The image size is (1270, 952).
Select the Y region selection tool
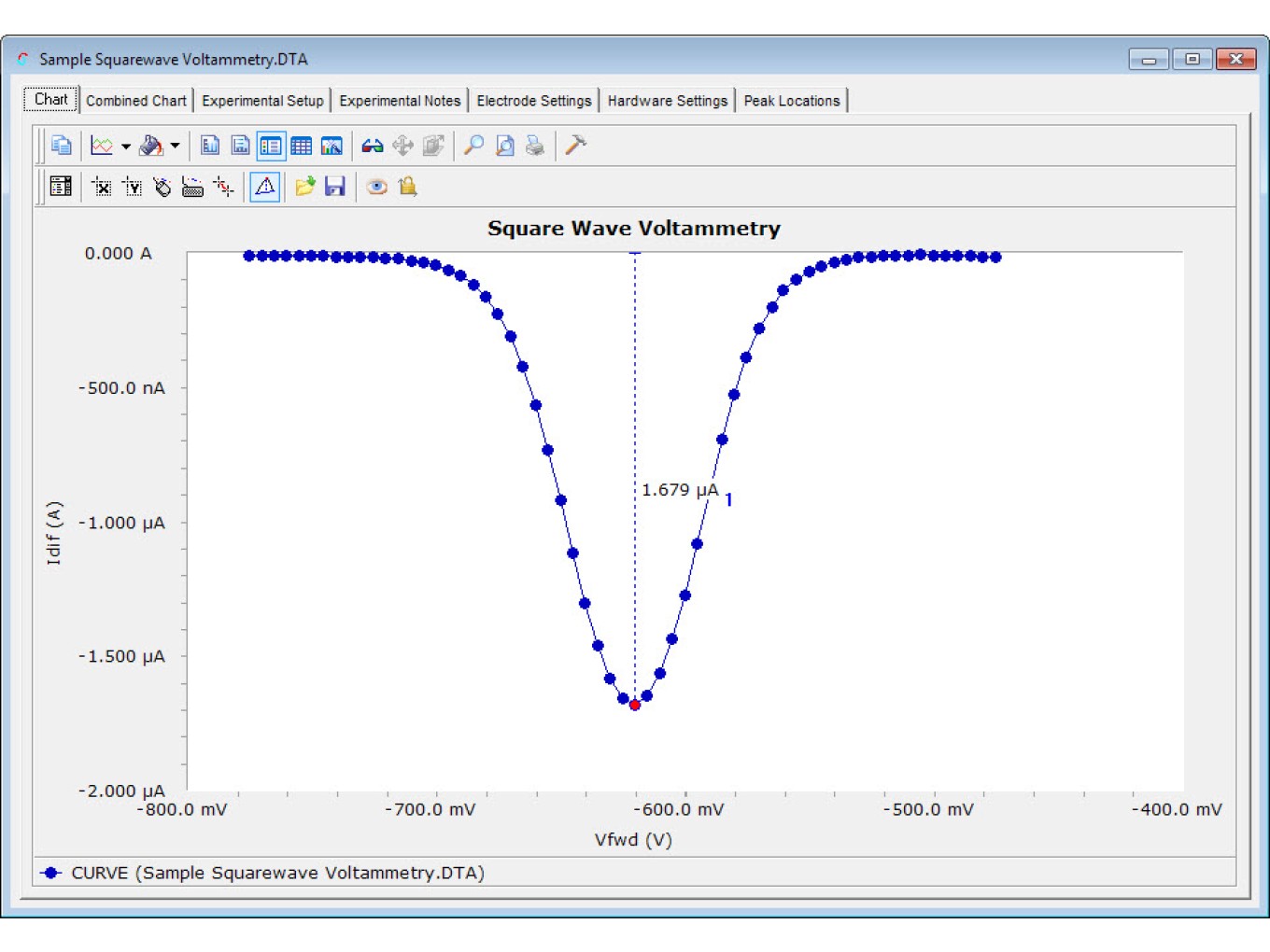pyautogui.click(x=133, y=188)
